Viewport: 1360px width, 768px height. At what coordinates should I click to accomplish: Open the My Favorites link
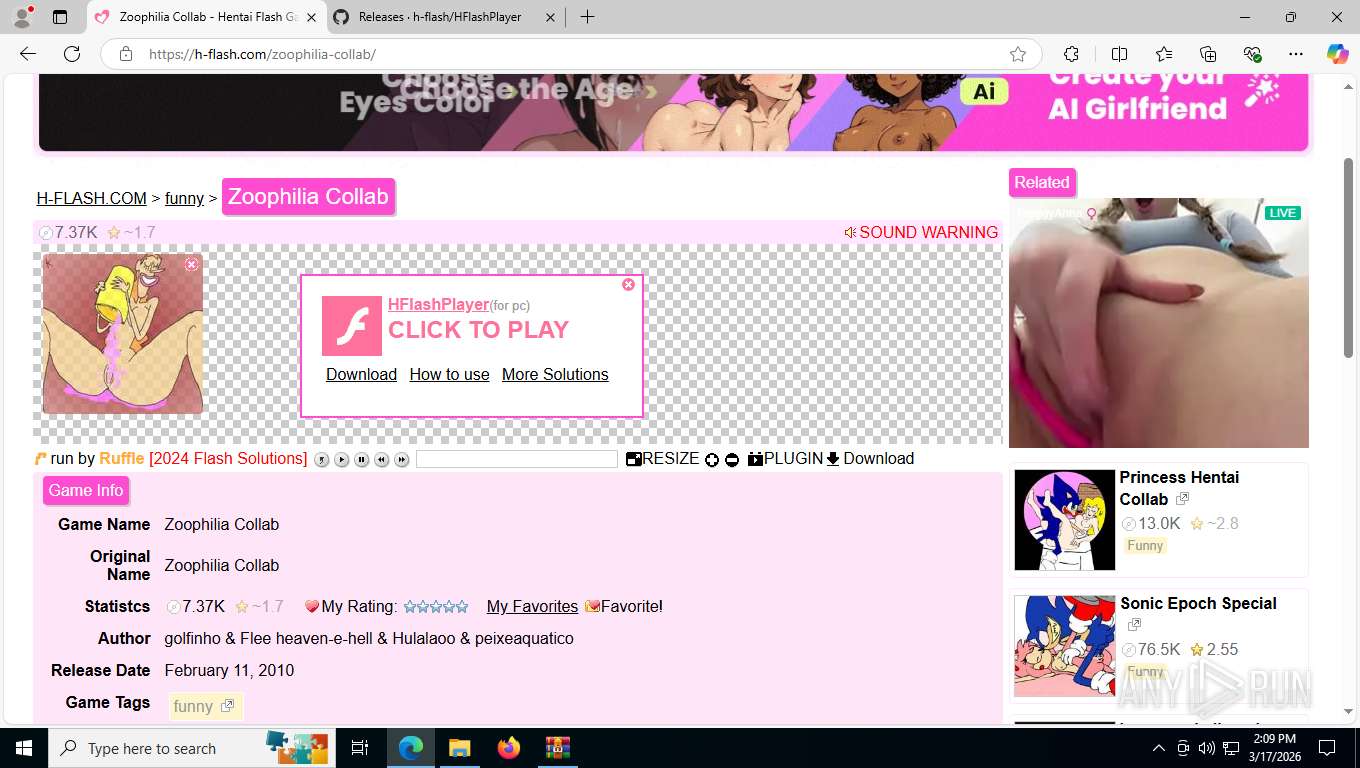coord(532,606)
